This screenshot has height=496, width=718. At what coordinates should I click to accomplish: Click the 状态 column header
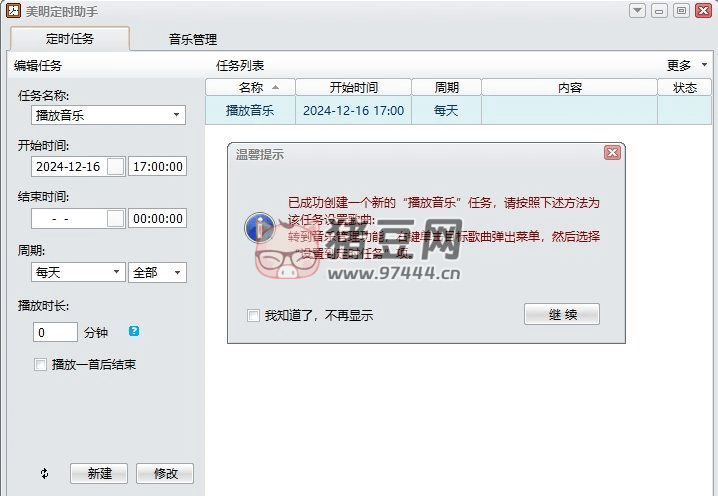(685, 87)
